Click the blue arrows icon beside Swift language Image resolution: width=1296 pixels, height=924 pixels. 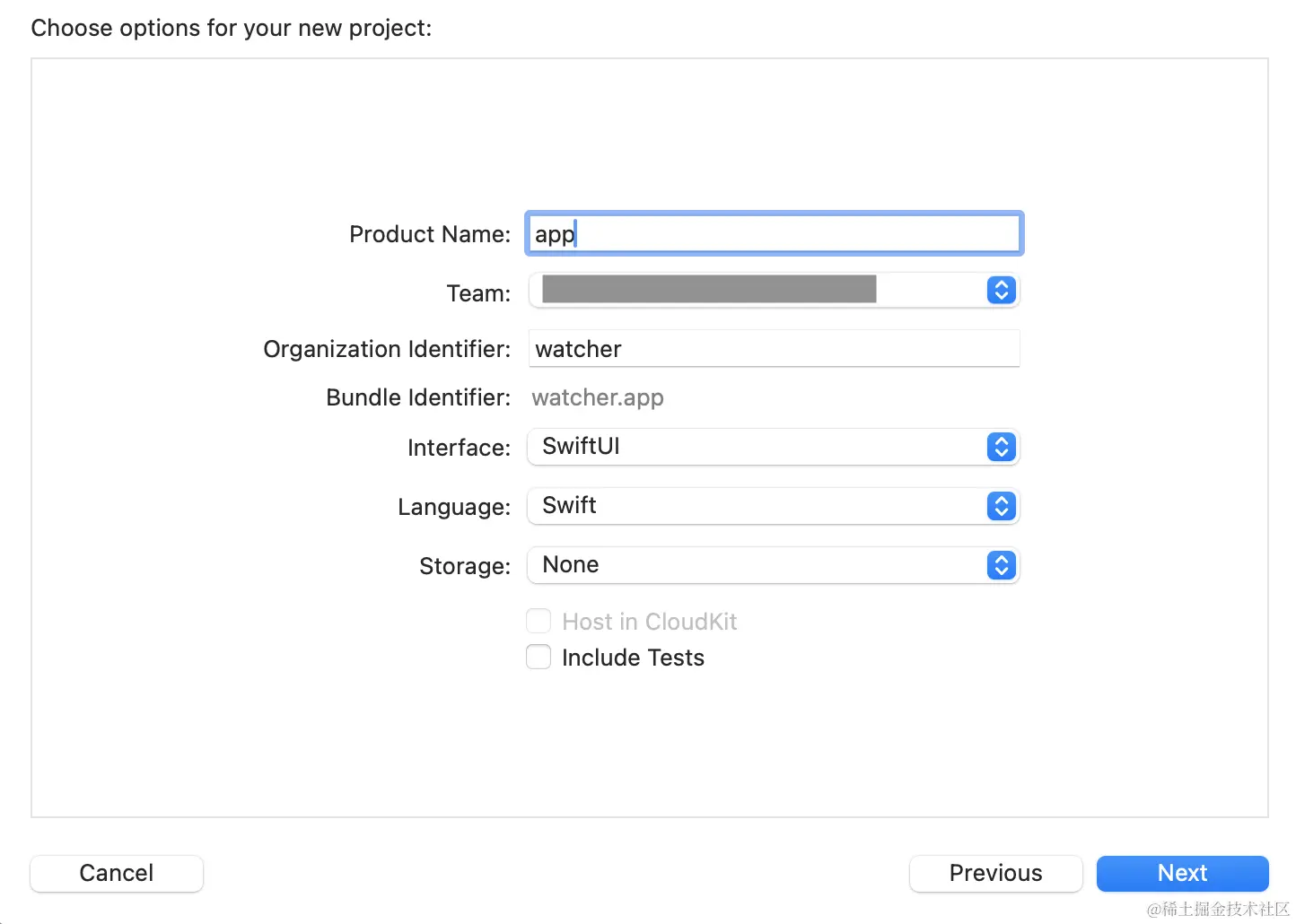click(x=1001, y=506)
